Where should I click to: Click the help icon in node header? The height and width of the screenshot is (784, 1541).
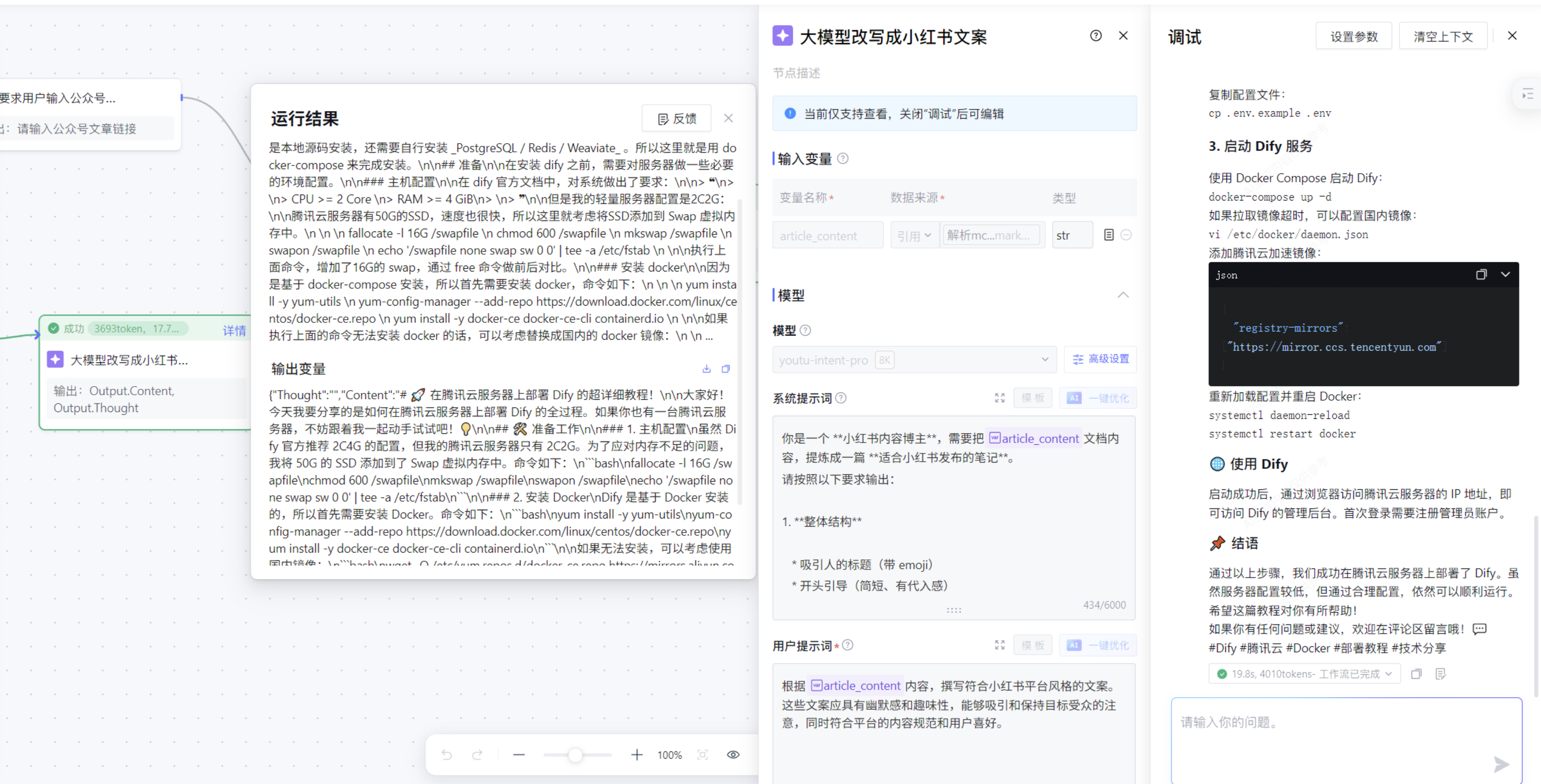(1095, 36)
